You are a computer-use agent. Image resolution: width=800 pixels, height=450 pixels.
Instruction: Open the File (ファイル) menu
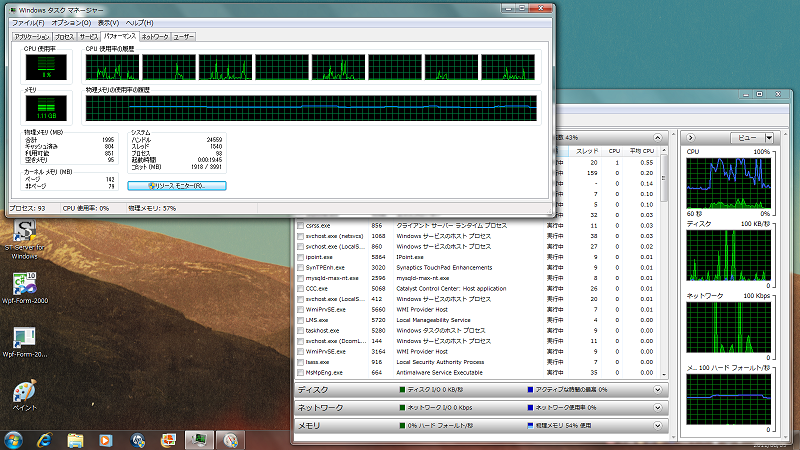[x=28, y=23]
